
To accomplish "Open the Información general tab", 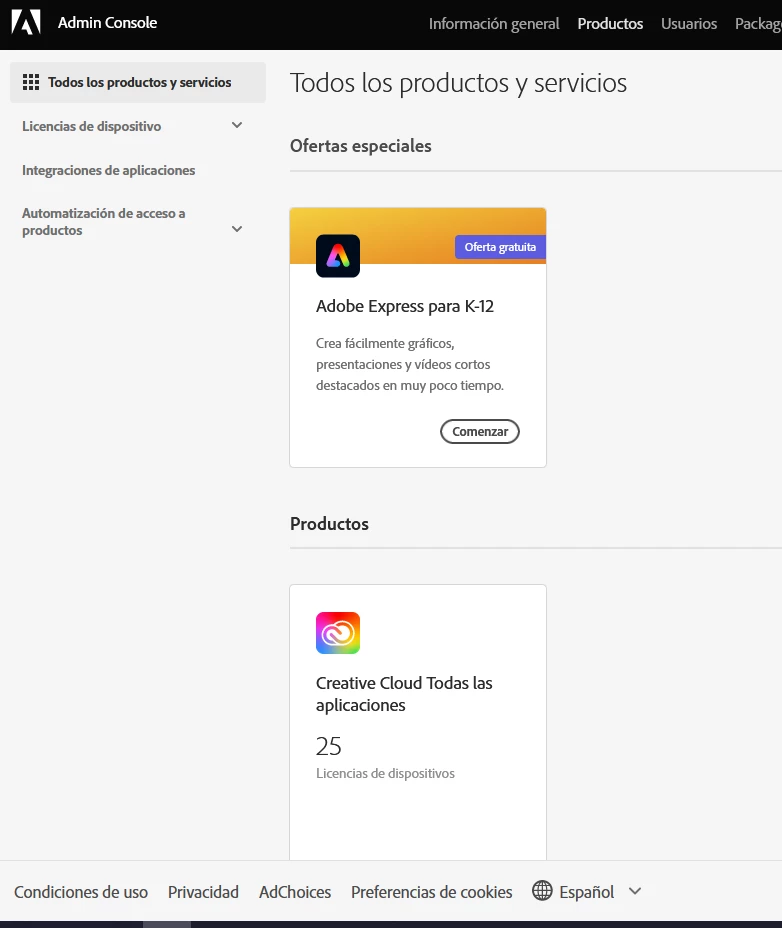I will pos(494,24).
